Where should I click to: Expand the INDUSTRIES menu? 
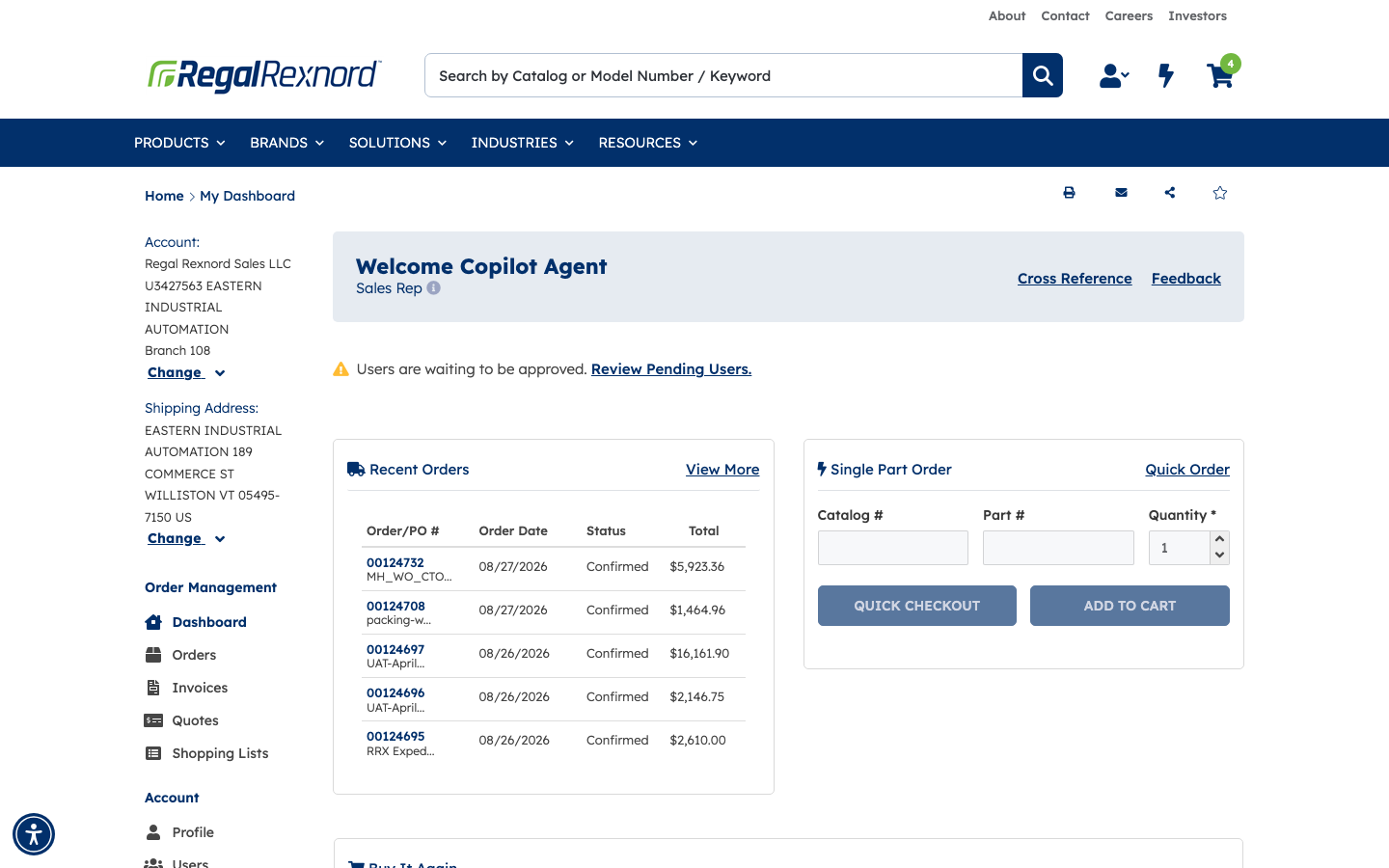522,143
